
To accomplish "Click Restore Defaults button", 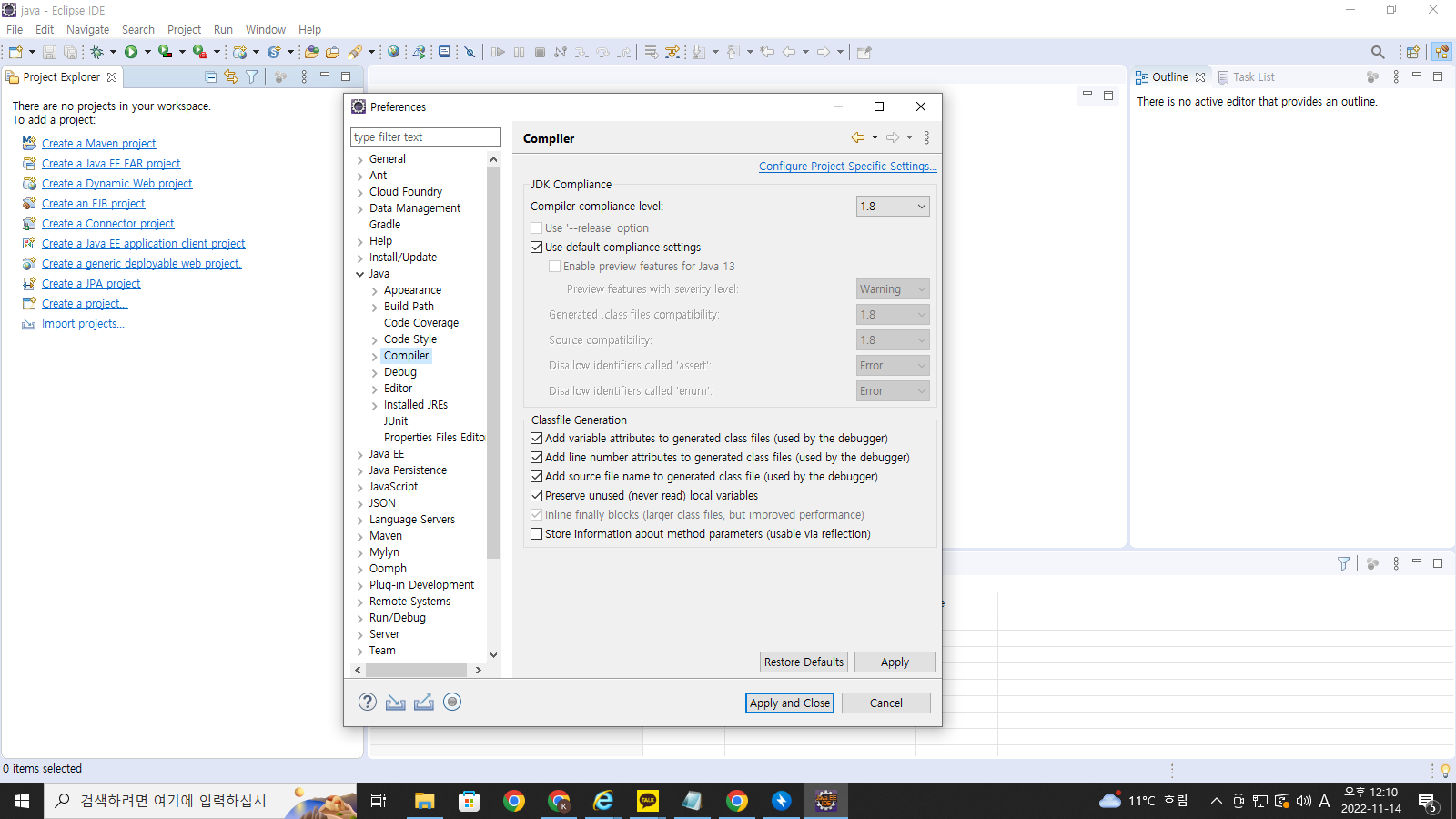I will point(804,662).
